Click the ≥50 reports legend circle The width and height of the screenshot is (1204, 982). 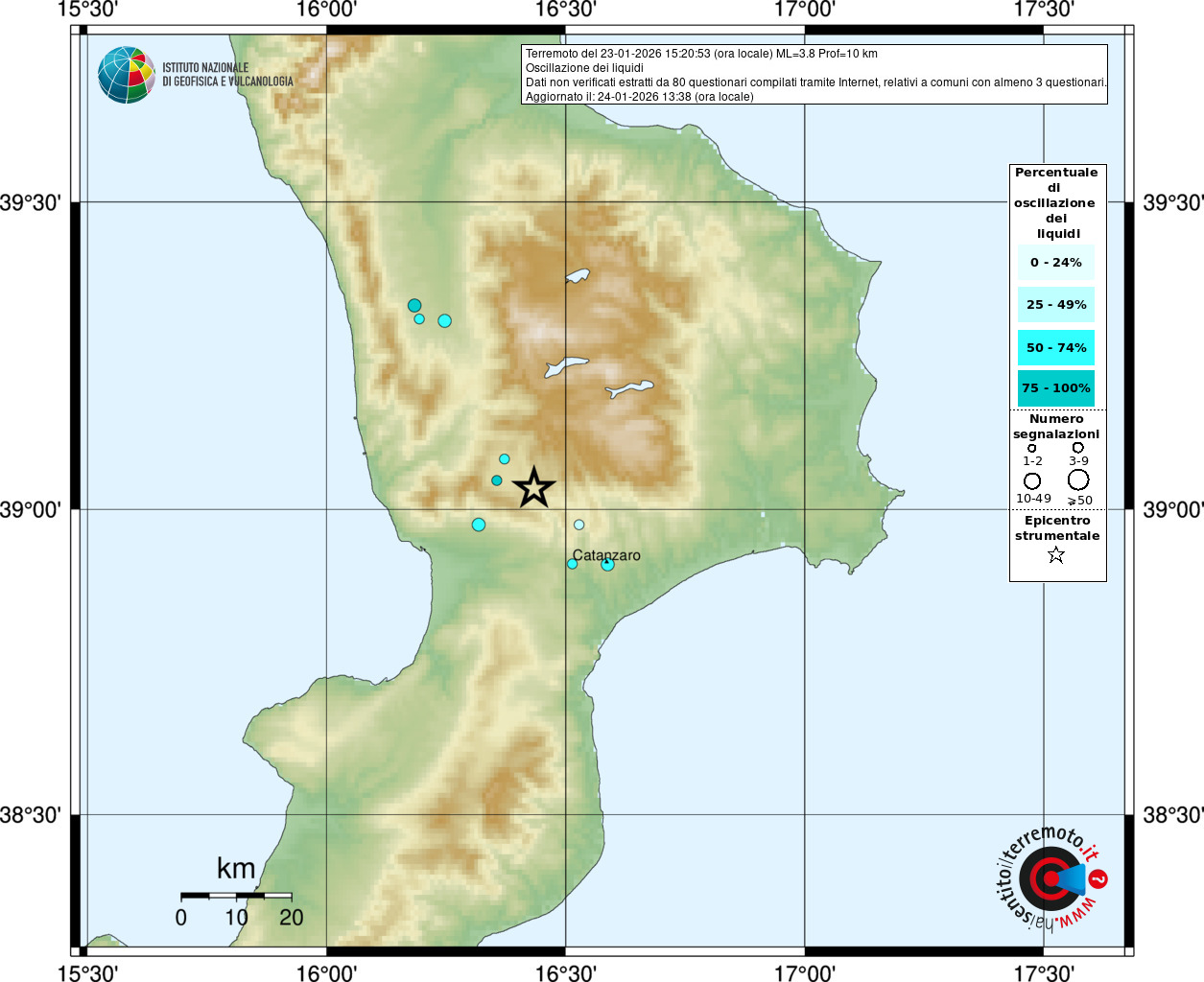click(1078, 479)
